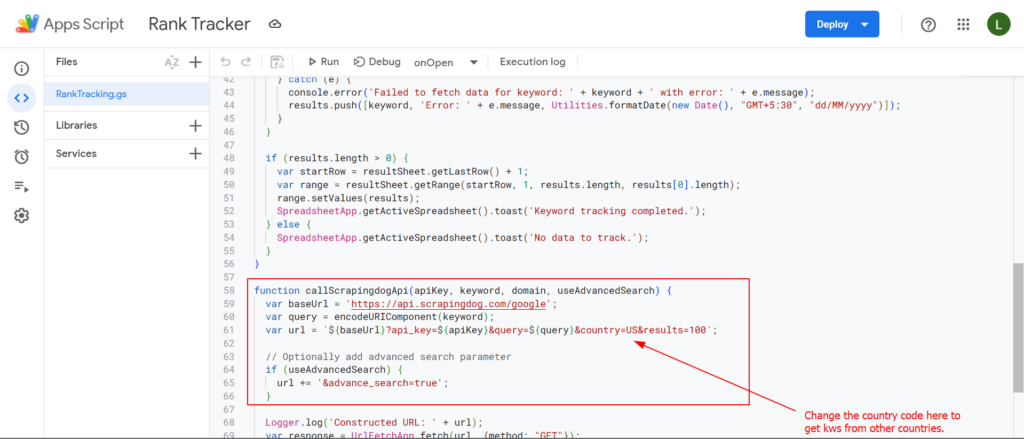Image resolution: width=1024 pixels, height=439 pixels.
Task: Select the Editor code icon in sidebar
Action: point(21,98)
